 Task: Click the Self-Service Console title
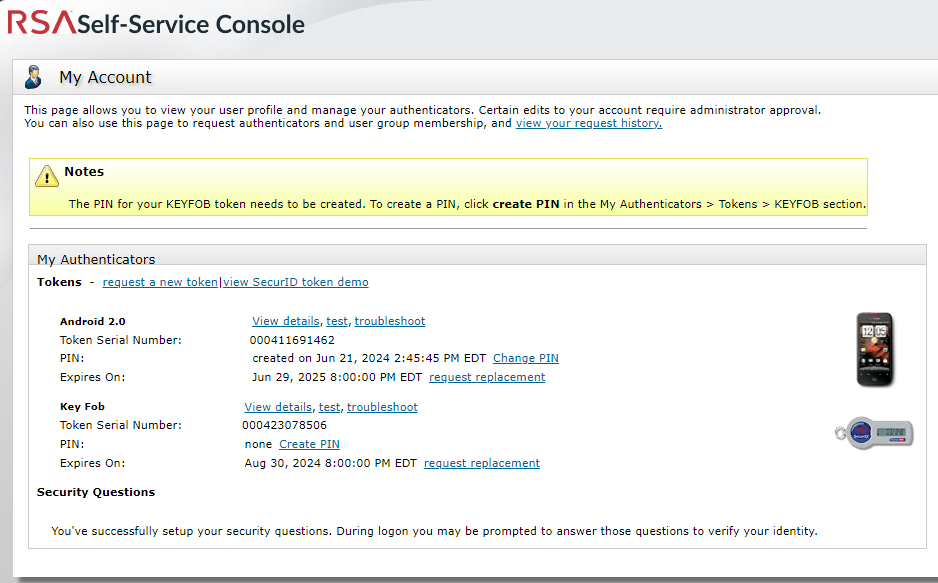click(x=191, y=25)
